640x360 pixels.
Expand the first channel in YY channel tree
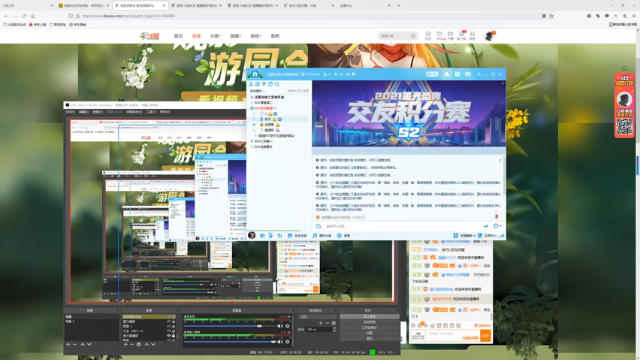pos(252,97)
